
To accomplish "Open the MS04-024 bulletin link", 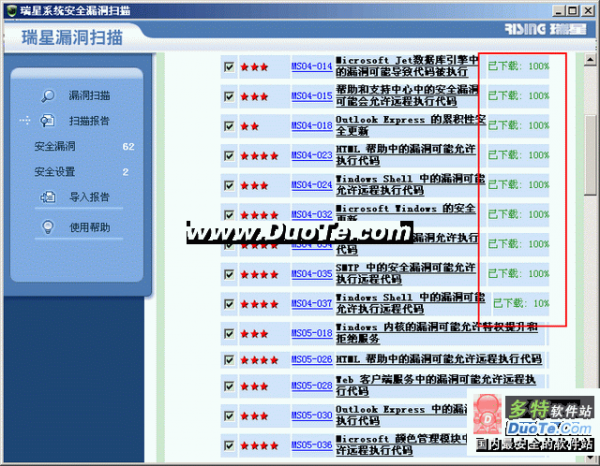I will click(312, 185).
